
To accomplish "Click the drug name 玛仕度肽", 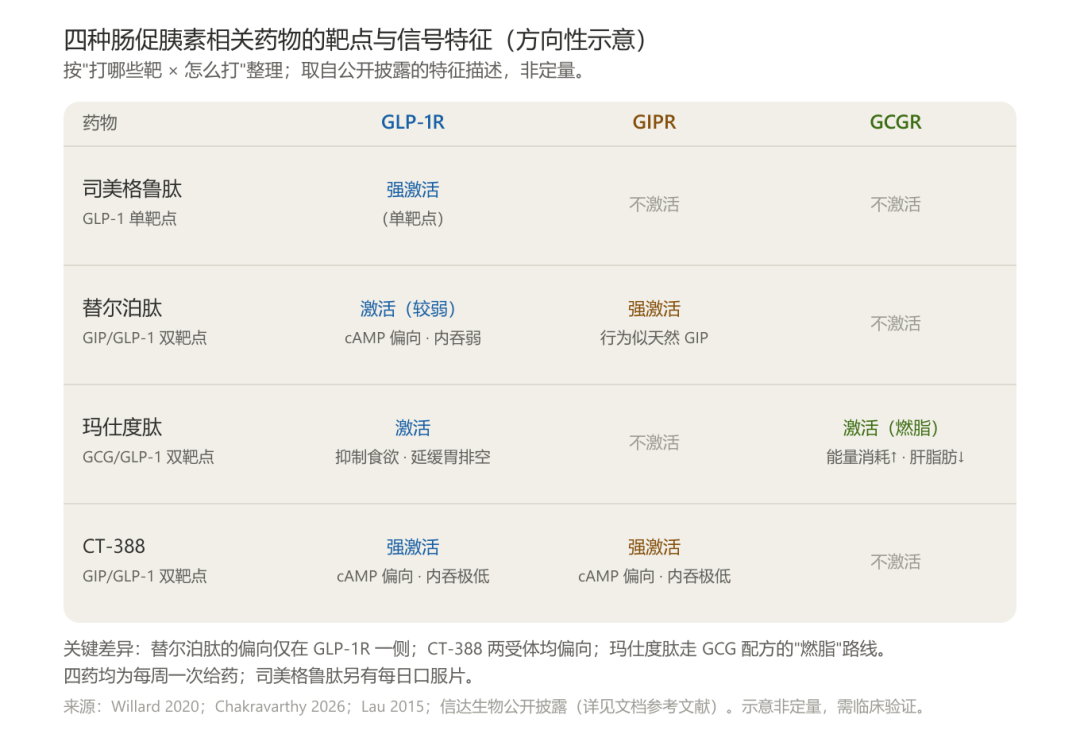I will pos(122,427).
